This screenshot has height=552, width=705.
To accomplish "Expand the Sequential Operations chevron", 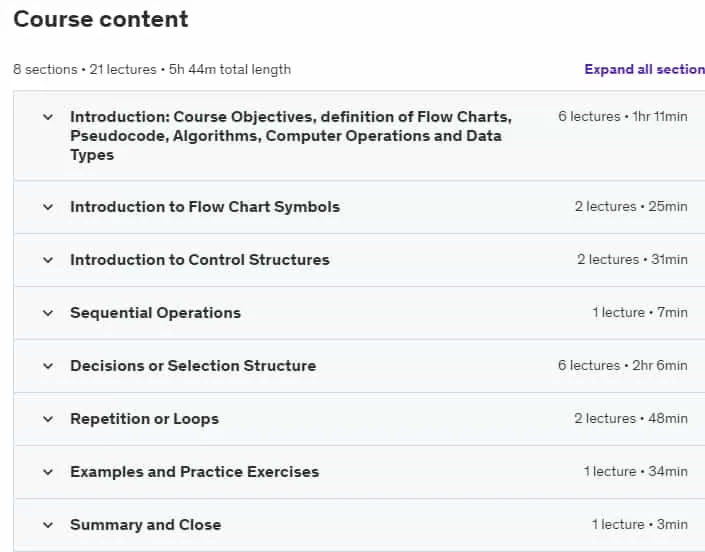I will 48,313.
